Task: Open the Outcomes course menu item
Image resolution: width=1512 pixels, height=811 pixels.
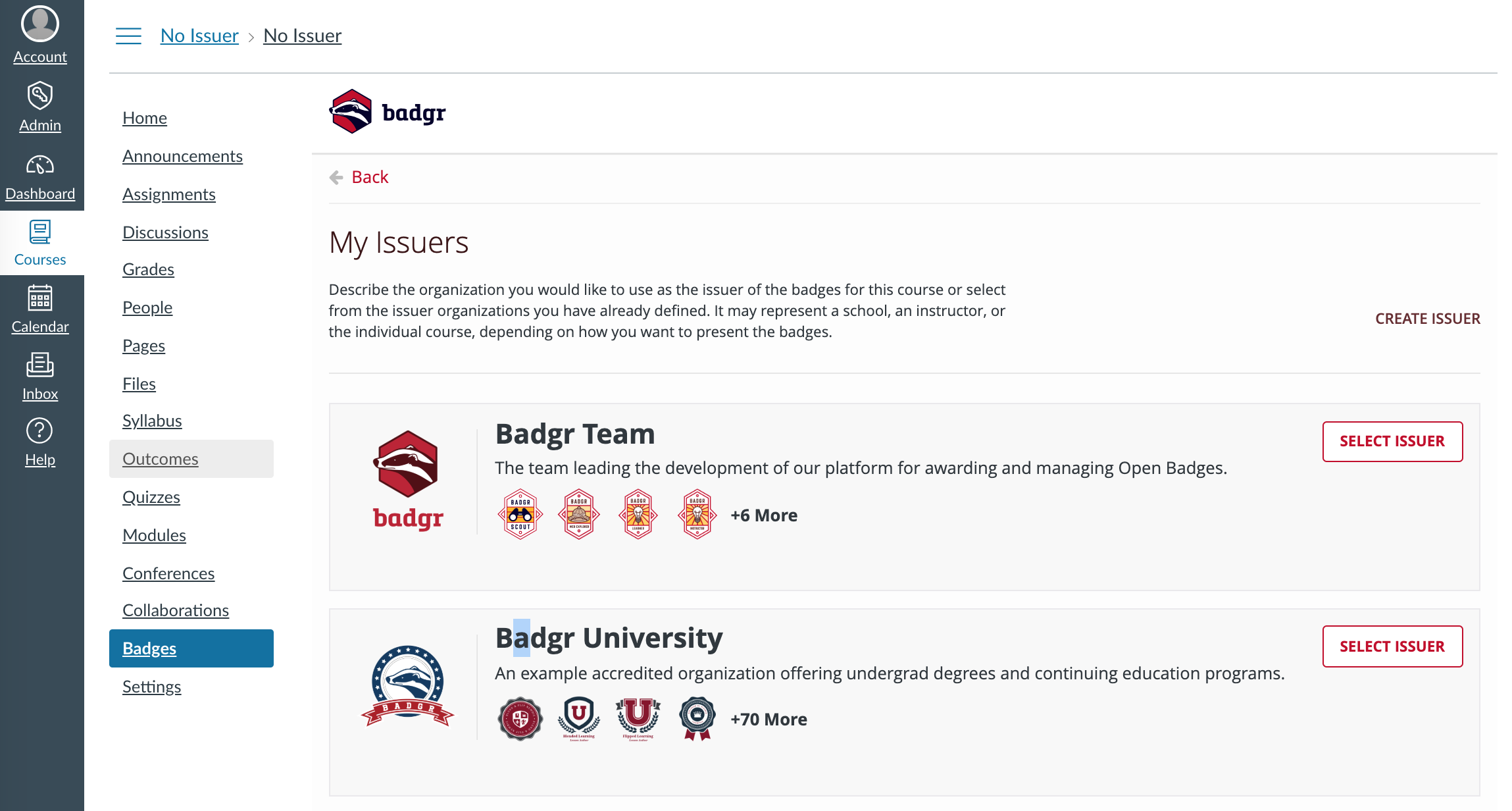Action: 161,459
